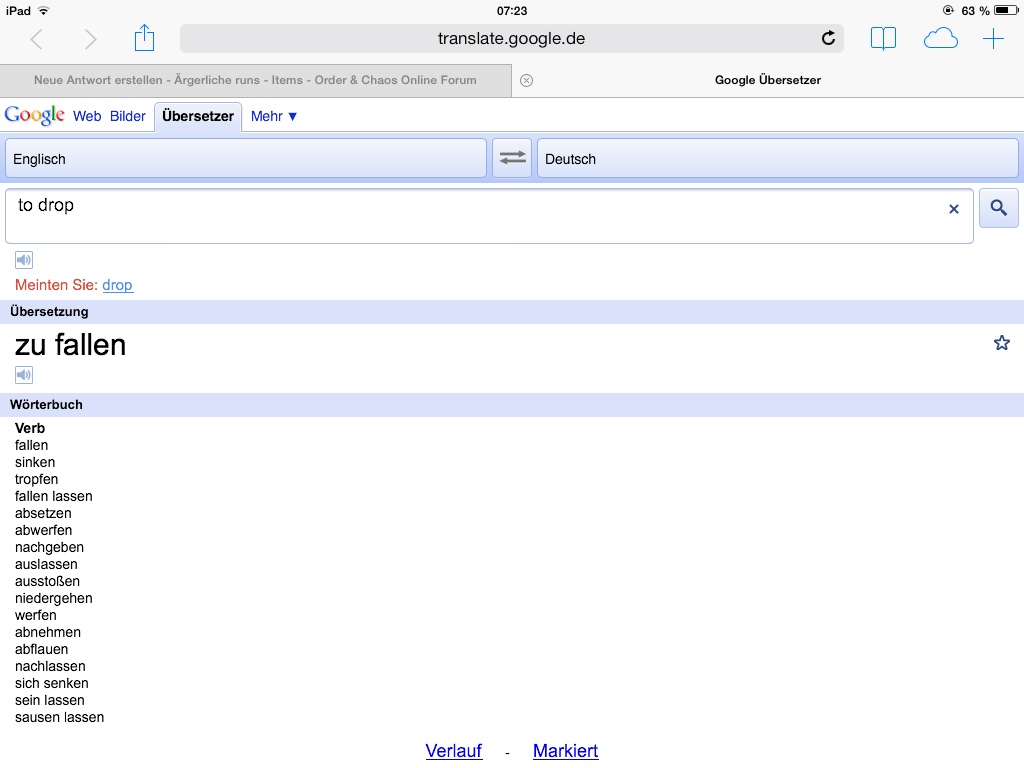
Task: Open the Englisch source language dropdown
Action: (x=246, y=158)
